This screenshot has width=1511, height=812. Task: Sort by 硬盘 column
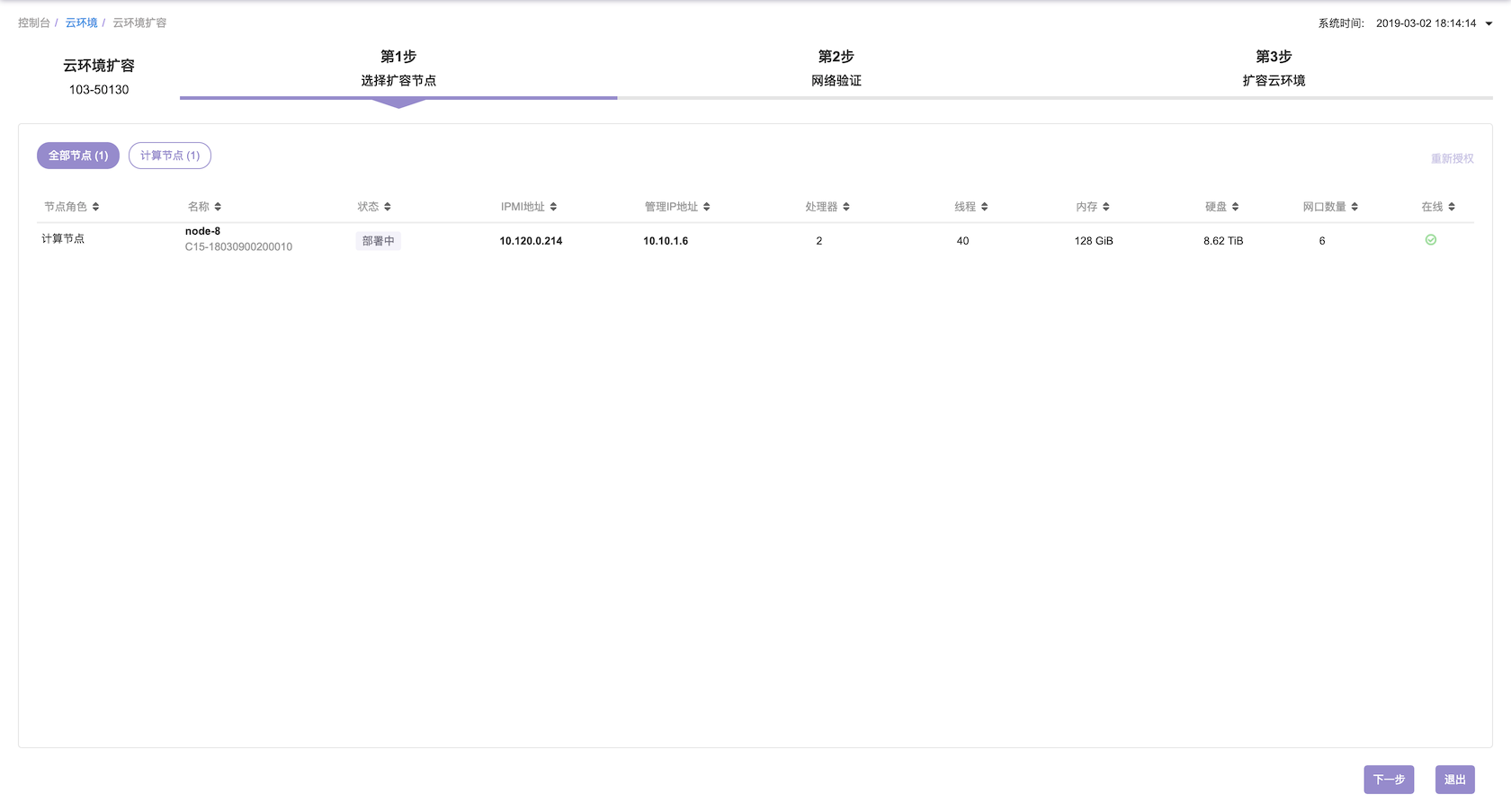pos(1236,207)
